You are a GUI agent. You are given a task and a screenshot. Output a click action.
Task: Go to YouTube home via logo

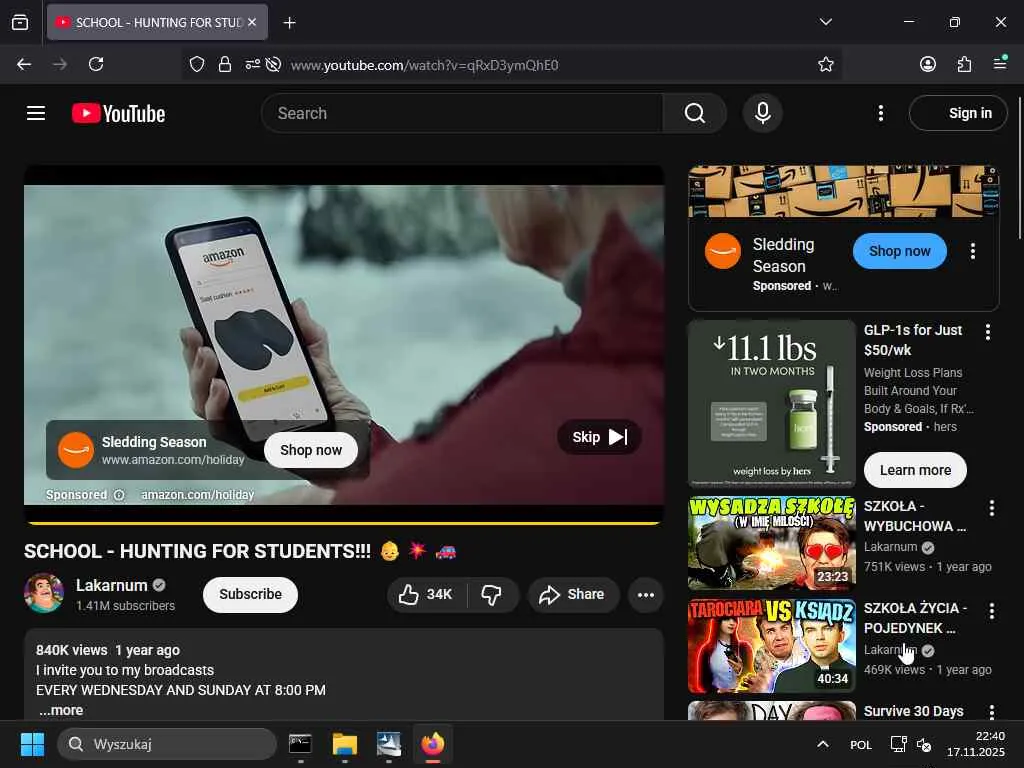[x=118, y=114]
